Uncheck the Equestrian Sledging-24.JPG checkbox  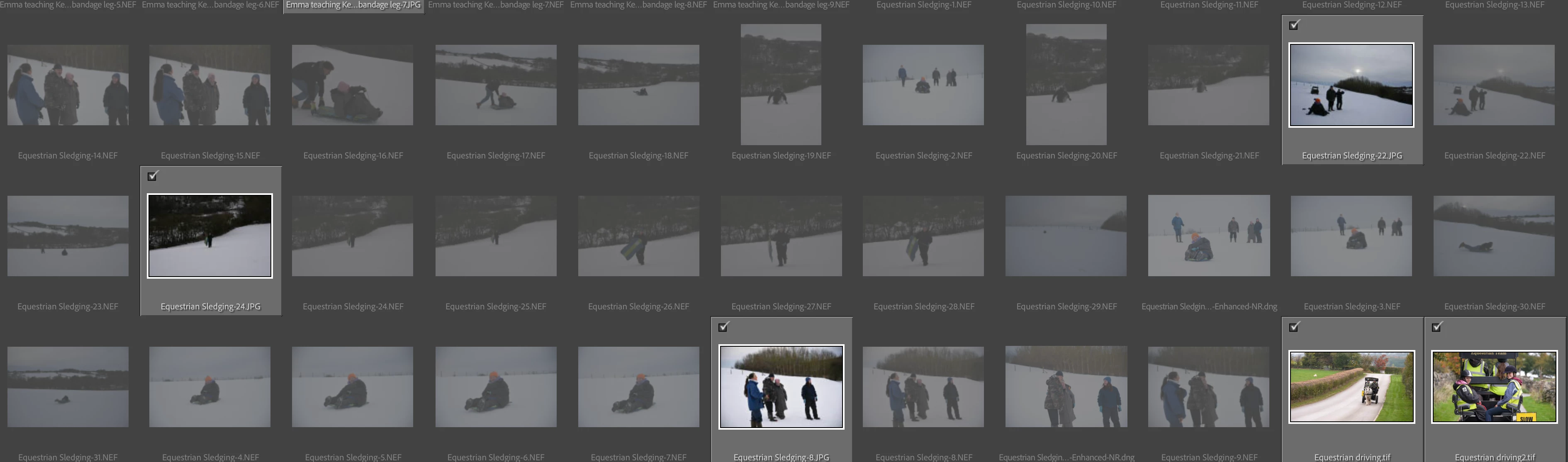click(x=153, y=176)
